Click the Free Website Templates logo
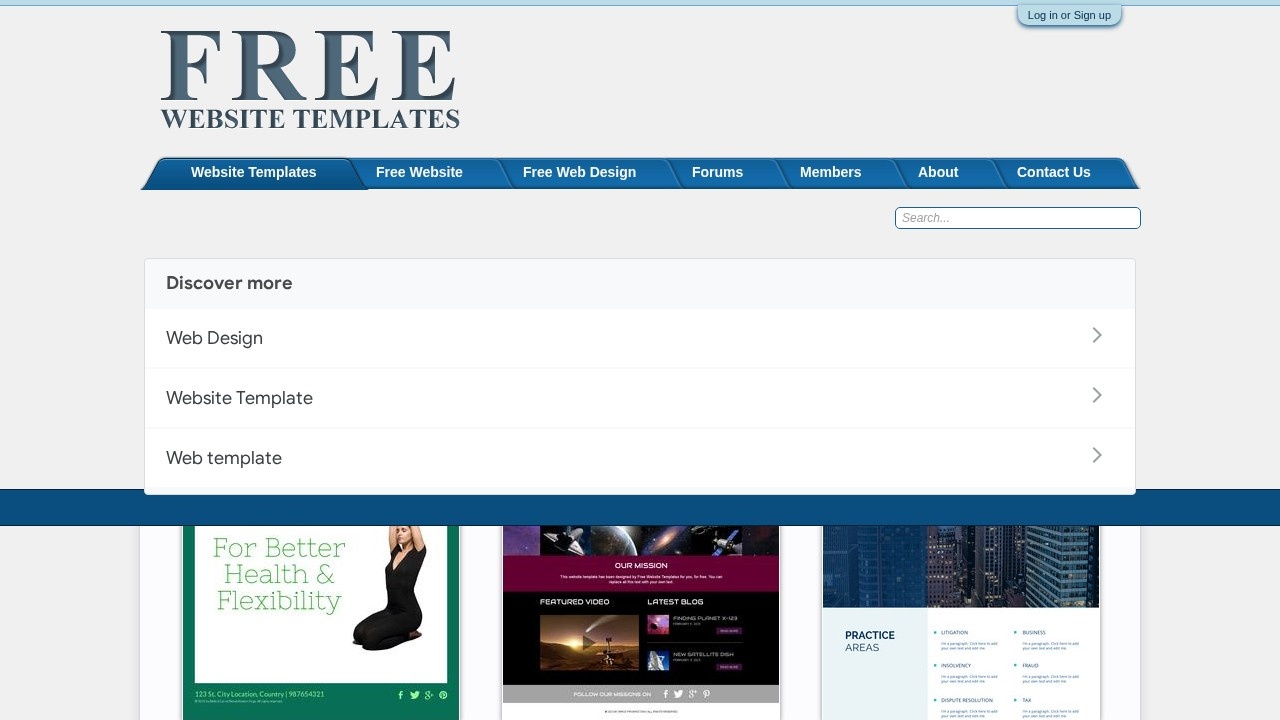This screenshot has width=1280, height=720. tap(309, 80)
